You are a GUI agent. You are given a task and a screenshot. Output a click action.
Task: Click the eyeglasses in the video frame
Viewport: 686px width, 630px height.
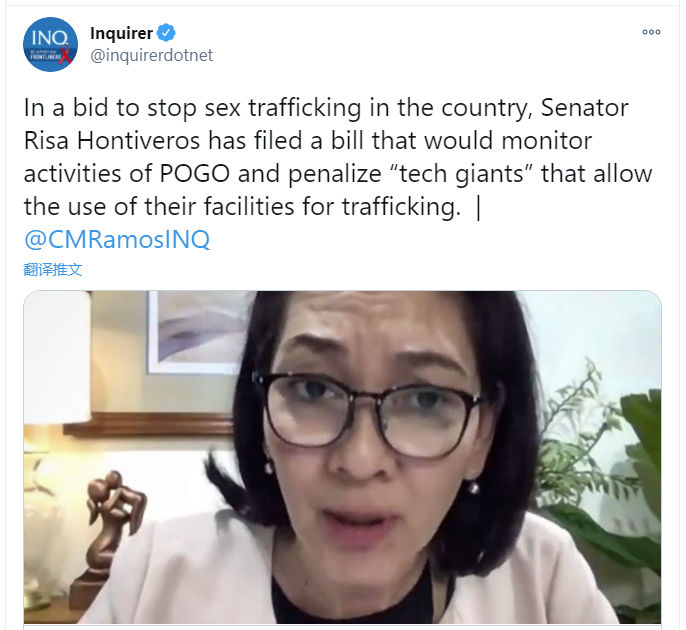[x=368, y=413]
